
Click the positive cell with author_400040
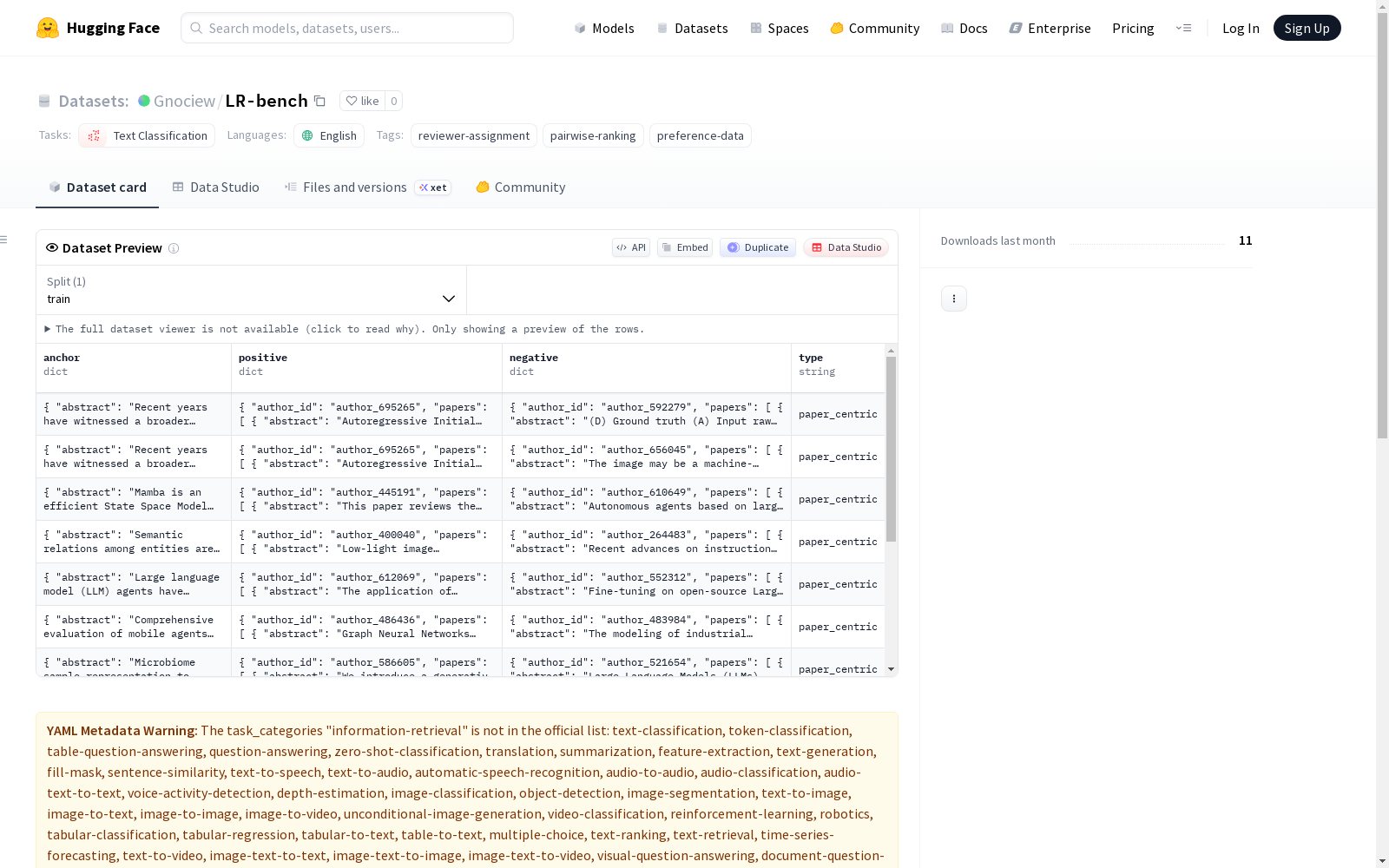coord(366,542)
